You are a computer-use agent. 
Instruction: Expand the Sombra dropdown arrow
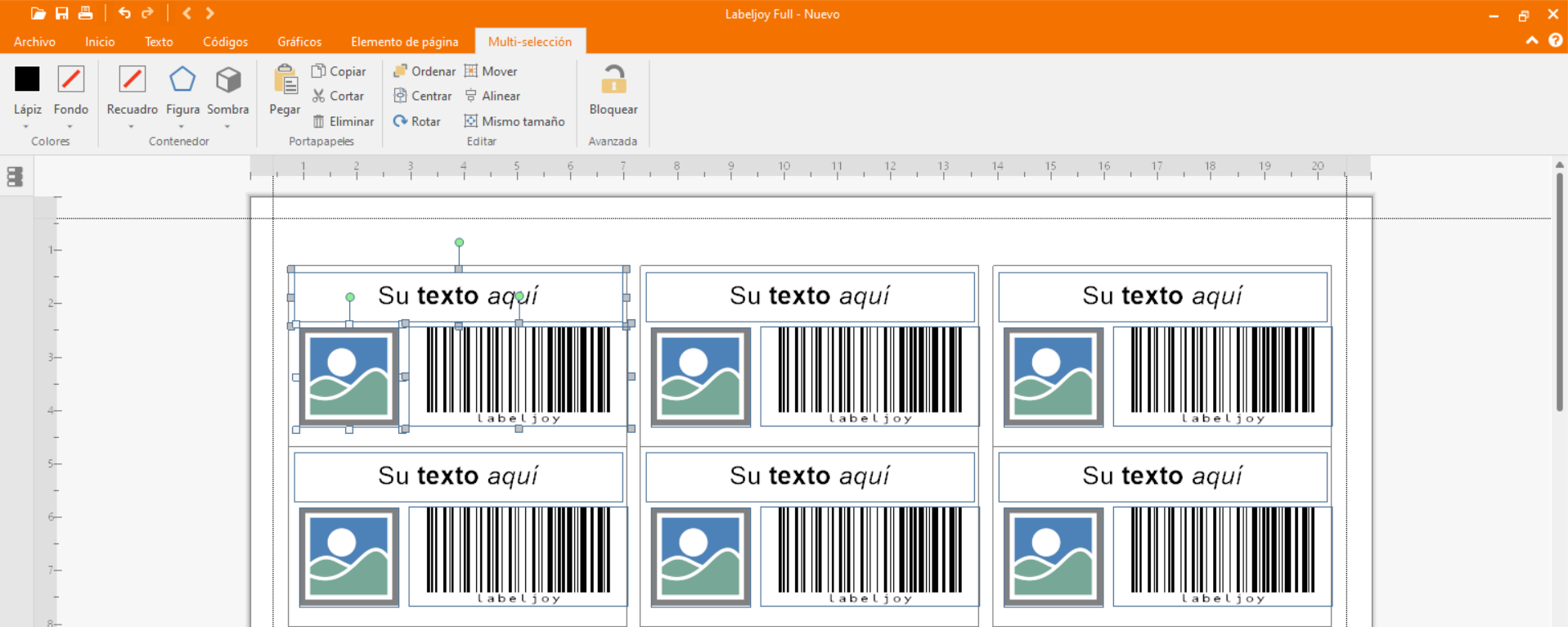227,127
